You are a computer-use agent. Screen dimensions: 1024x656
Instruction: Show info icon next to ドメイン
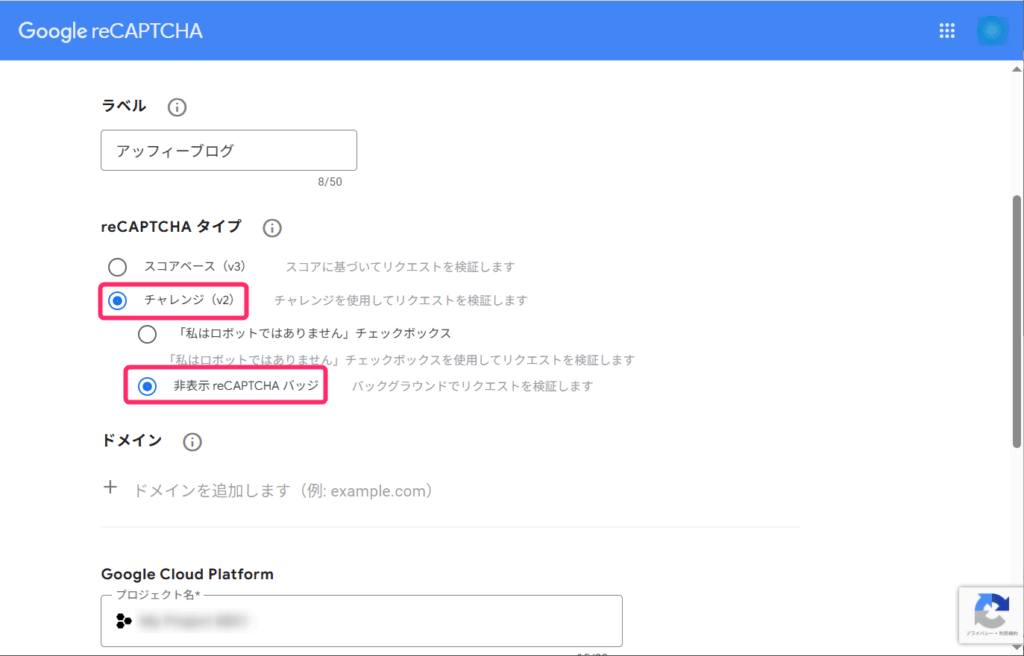[192, 442]
